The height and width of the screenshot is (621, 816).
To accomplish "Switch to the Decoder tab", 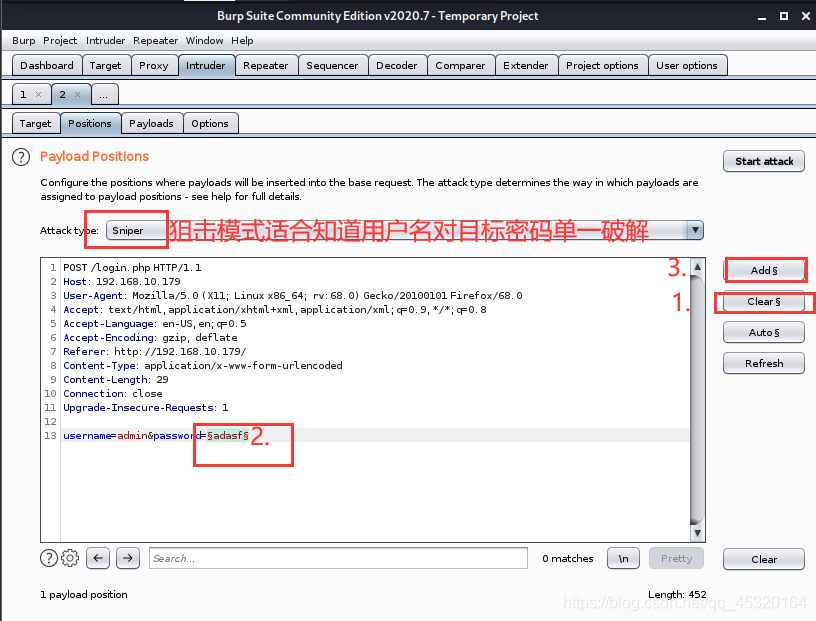I will click(x=397, y=66).
